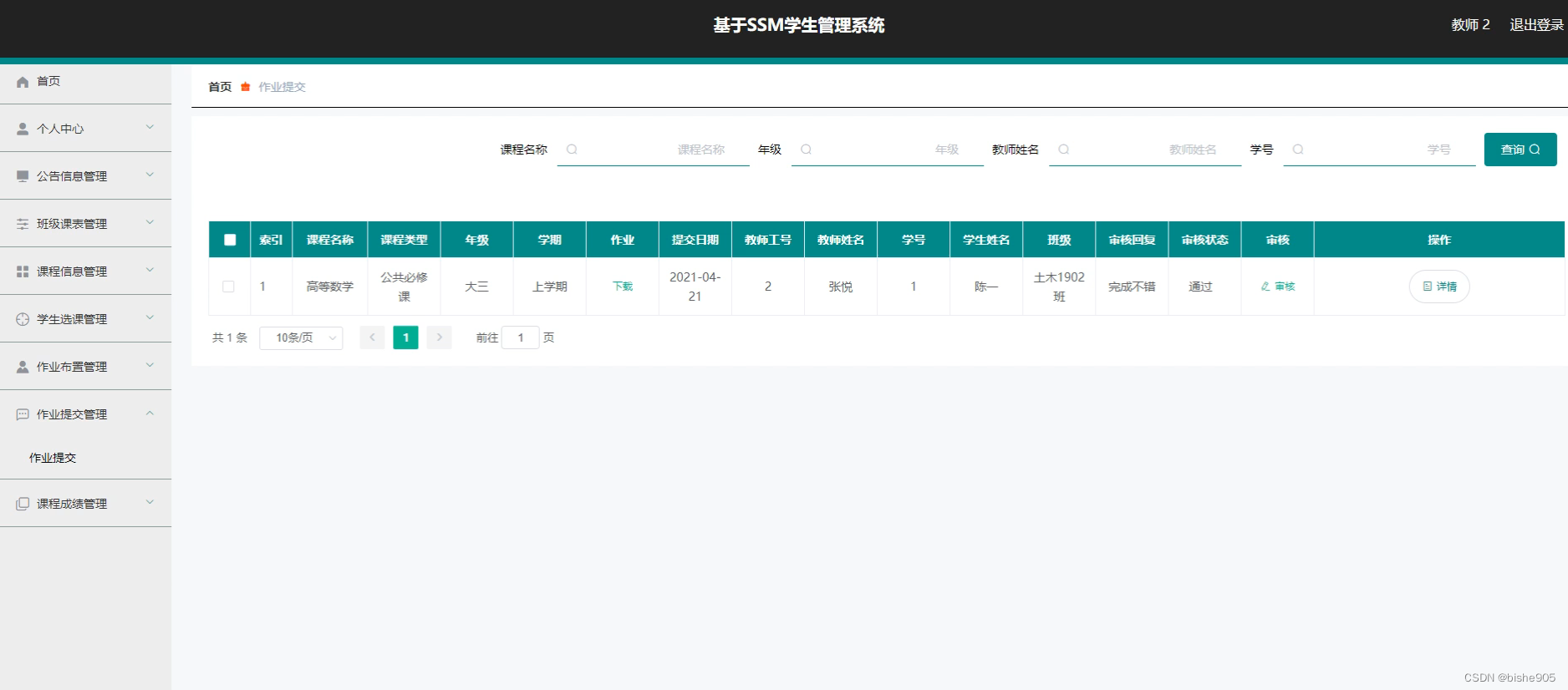The image size is (1568, 690).
Task: Click search icon in 学号 field
Action: coord(1298,150)
